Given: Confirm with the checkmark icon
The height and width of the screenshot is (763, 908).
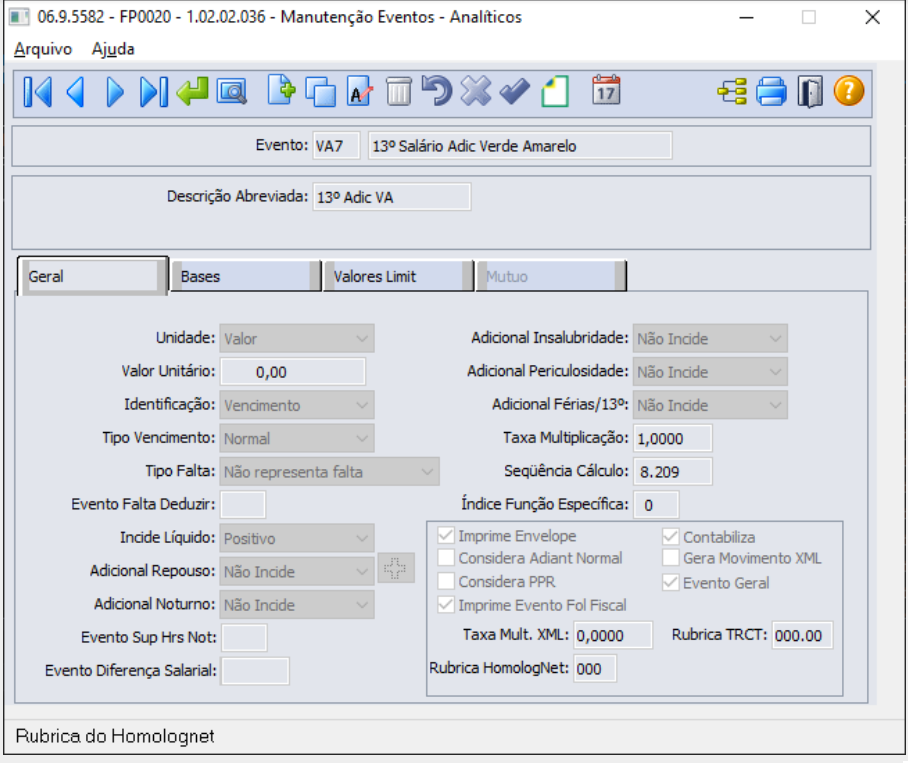Looking at the screenshot, I should tap(514, 91).
